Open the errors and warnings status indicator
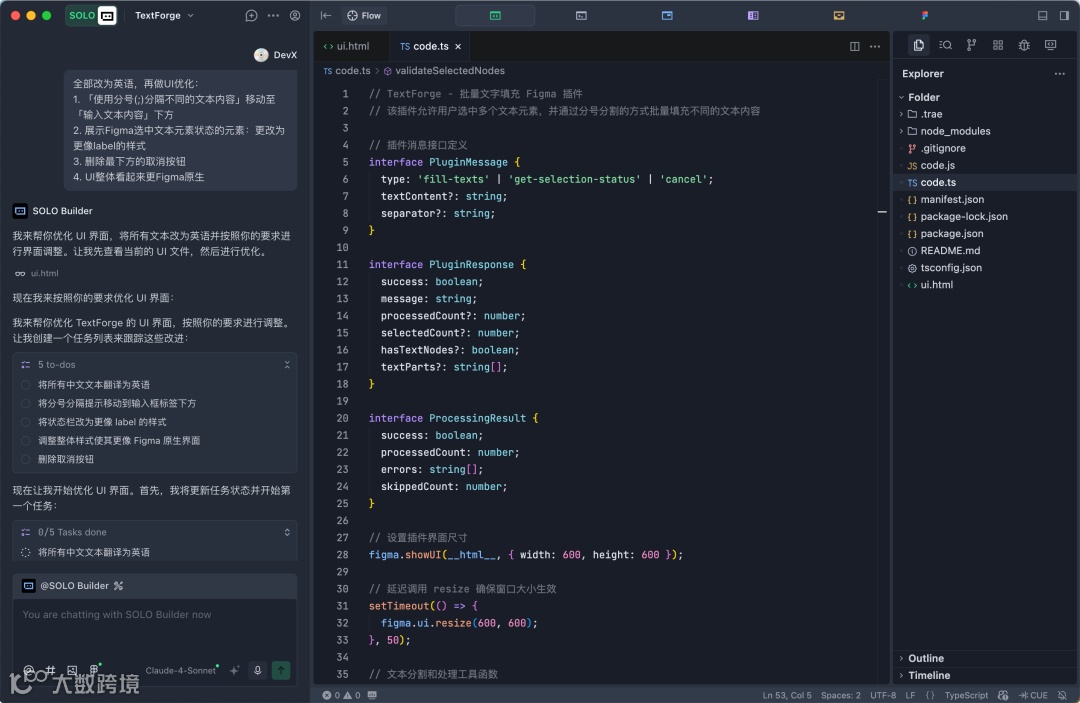The image size is (1080, 703). (x=341, y=695)
